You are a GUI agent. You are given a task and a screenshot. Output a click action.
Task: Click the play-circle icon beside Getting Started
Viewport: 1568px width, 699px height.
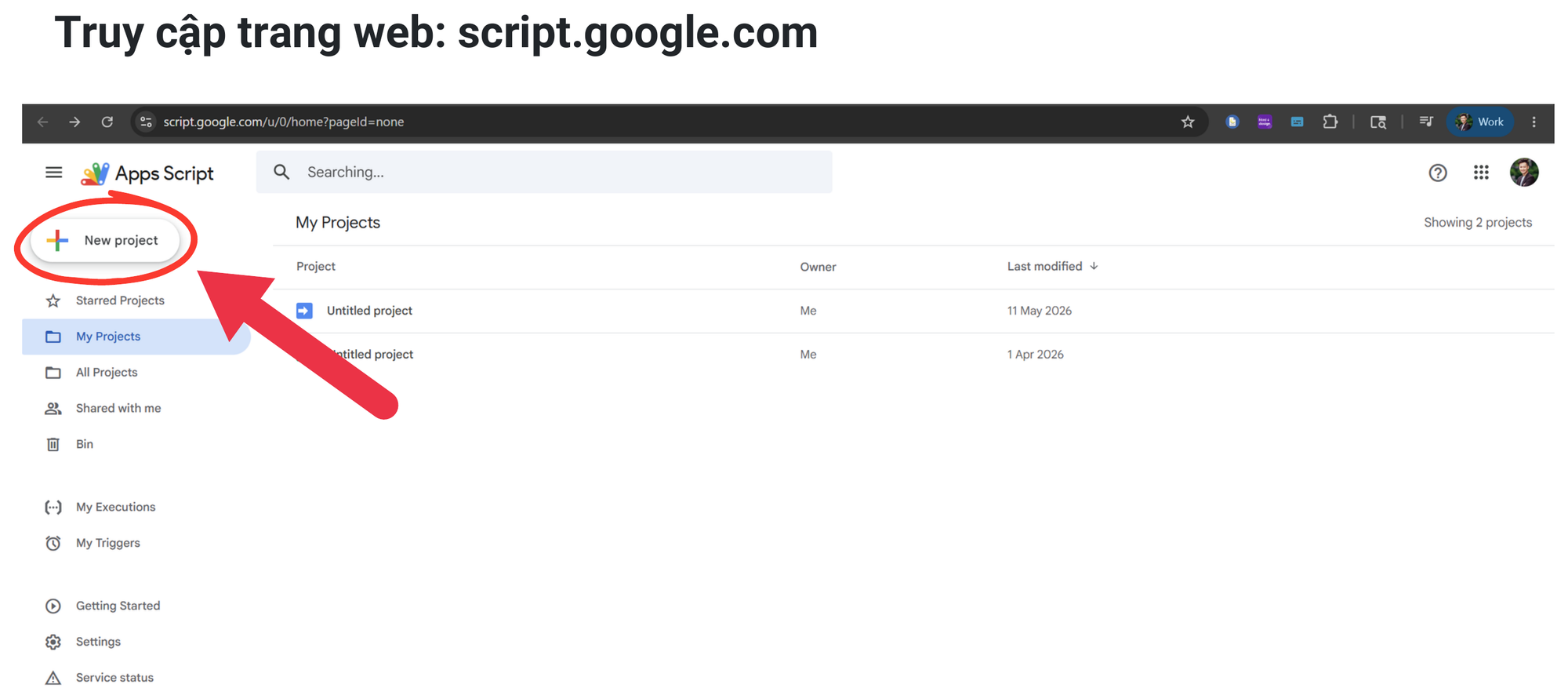tap(53, 606)
